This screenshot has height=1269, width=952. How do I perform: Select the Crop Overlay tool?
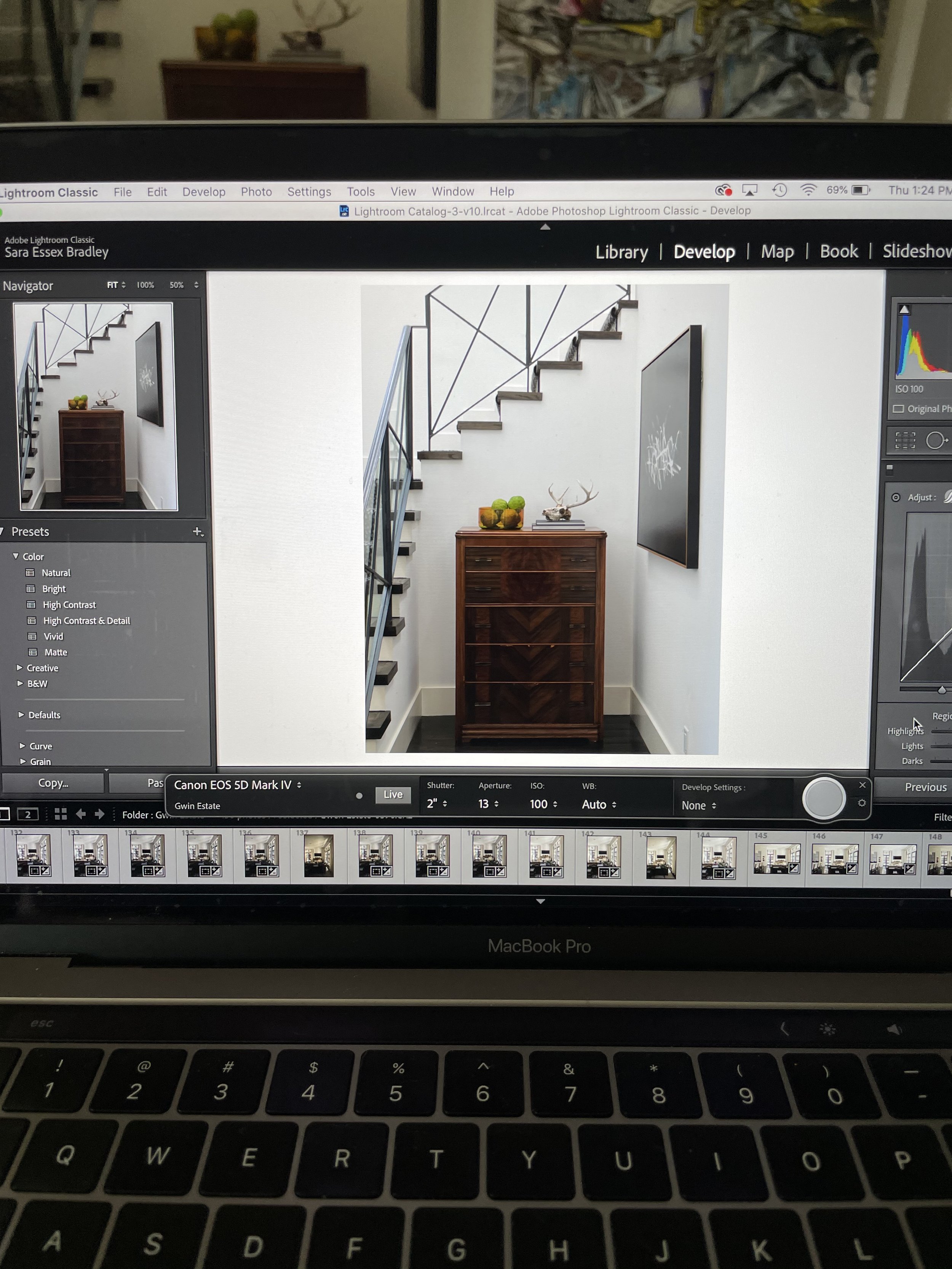(905, 441)
